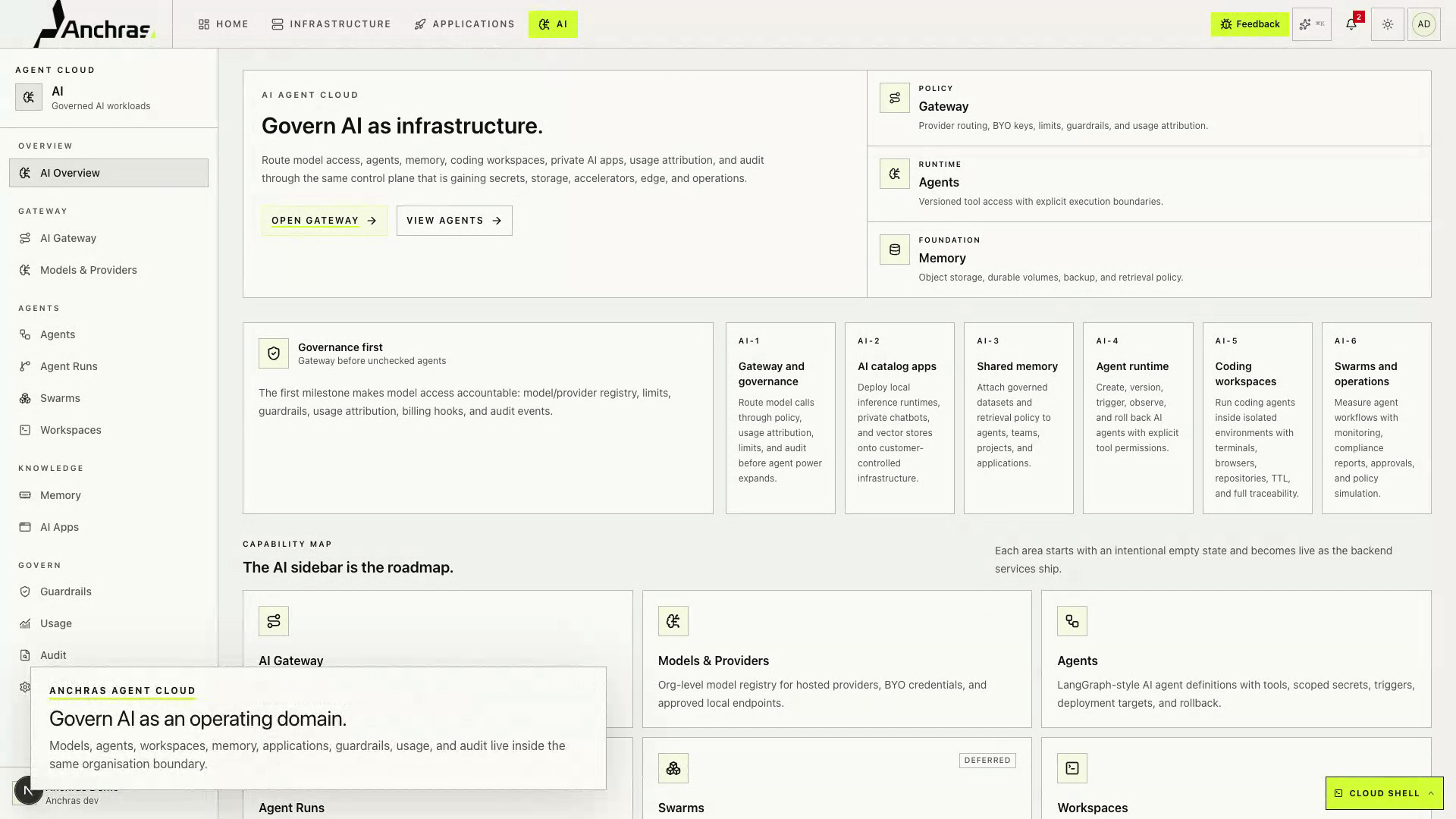1456x819 pixels.
Task: Click the Feedback button
Action: pos(1250,24)
